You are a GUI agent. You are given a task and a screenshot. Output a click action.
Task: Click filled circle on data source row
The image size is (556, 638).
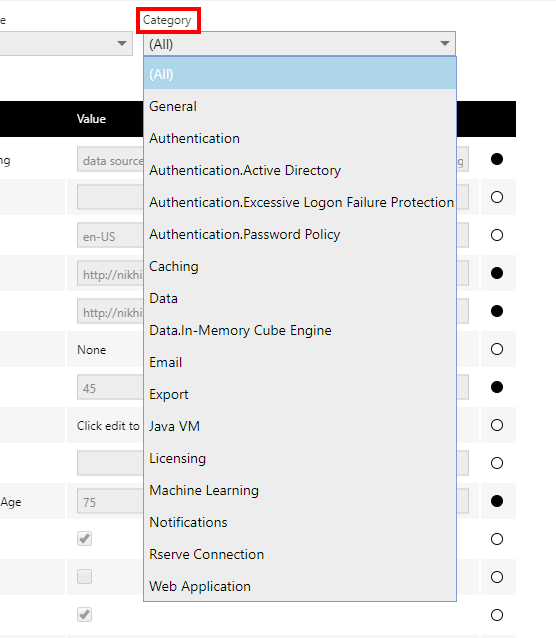[497, 159]
